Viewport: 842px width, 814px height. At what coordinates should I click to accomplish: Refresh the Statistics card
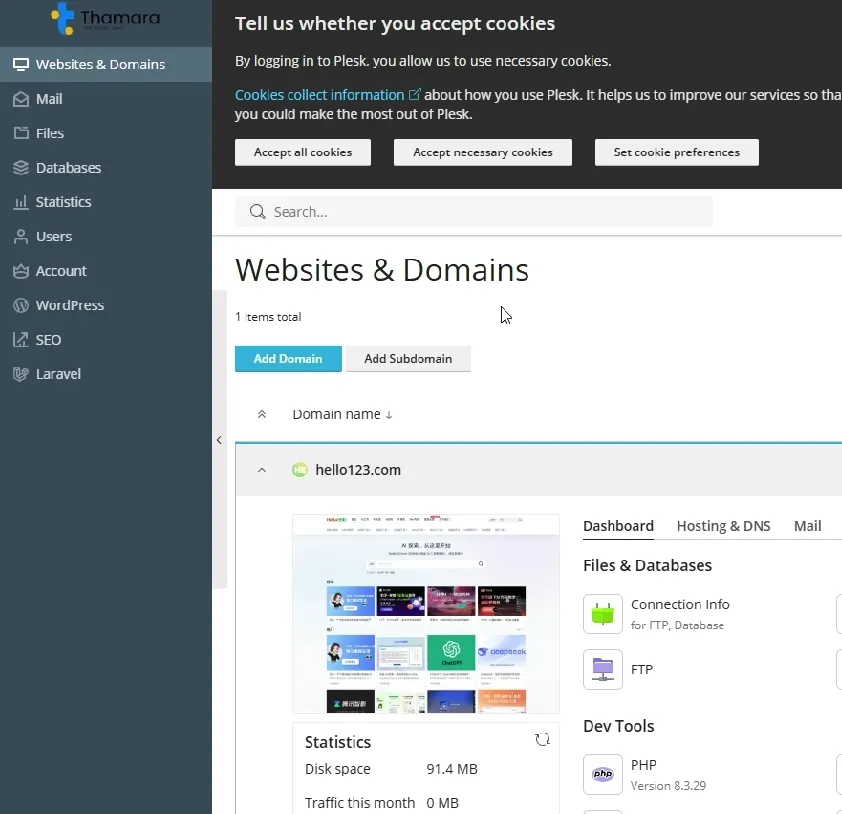[x=542, y=740]
